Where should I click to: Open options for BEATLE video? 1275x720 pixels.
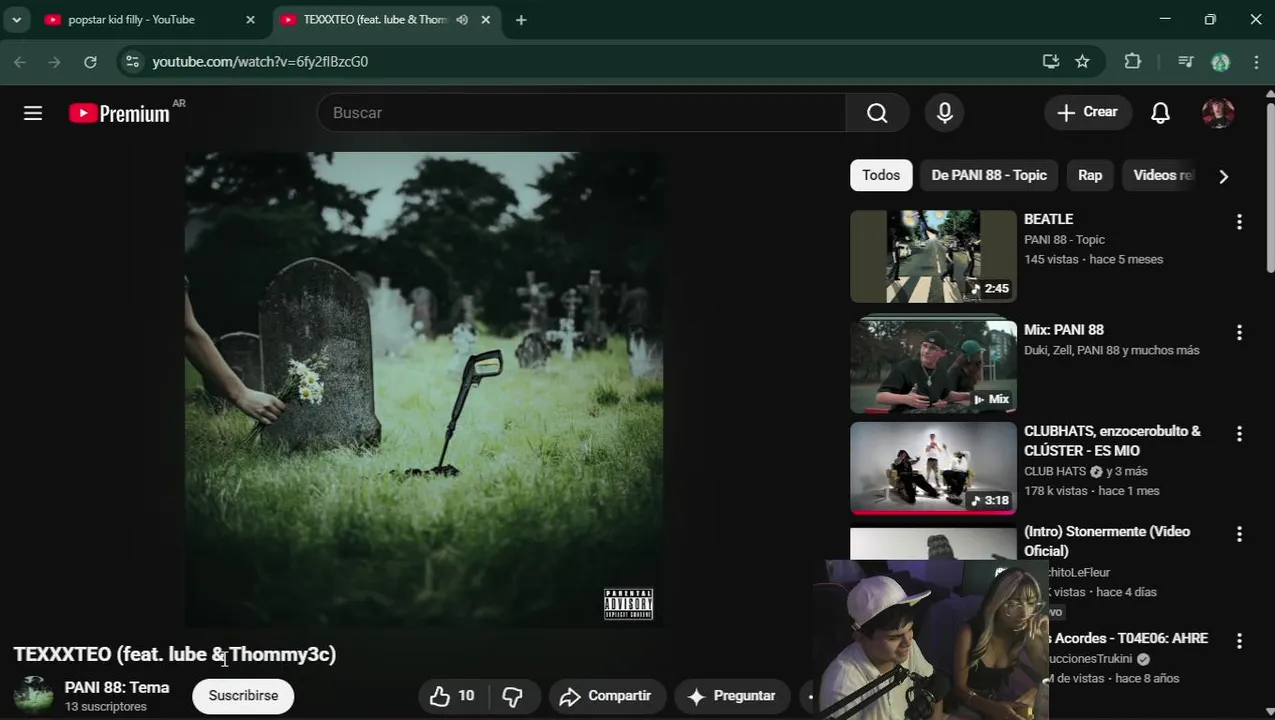point(1239,223)
